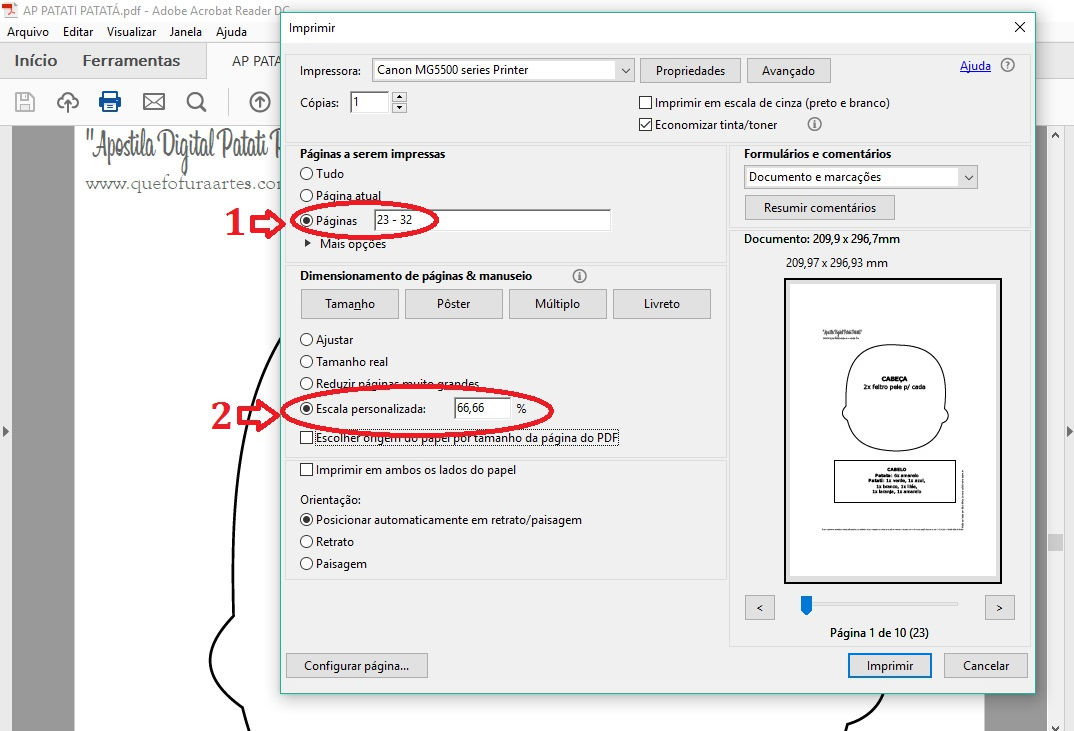Click the help question mark icon next to Ajuda
The width and height of the screenshot is (1074, 731).
tap(1007, 66)
